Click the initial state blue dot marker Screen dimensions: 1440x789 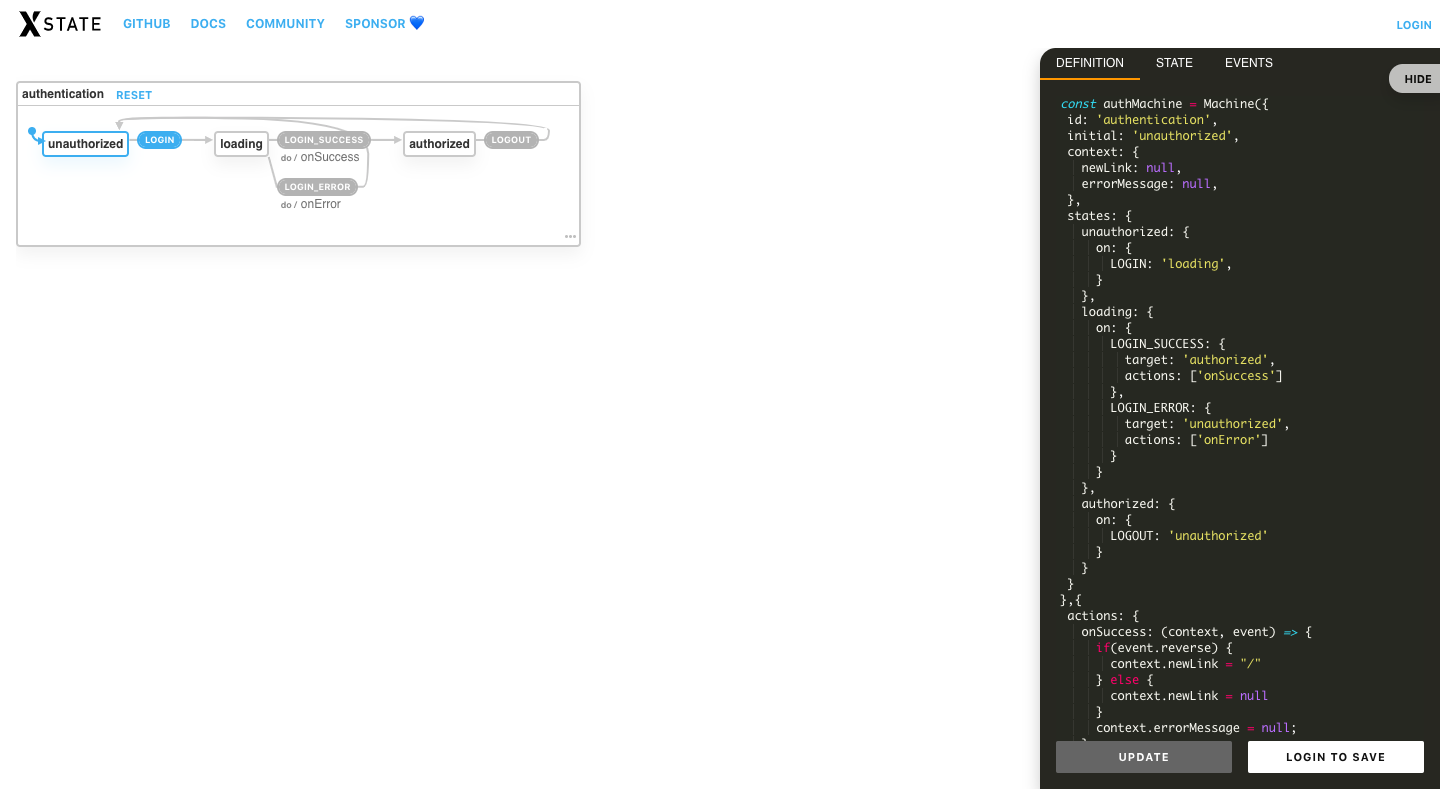32,132
